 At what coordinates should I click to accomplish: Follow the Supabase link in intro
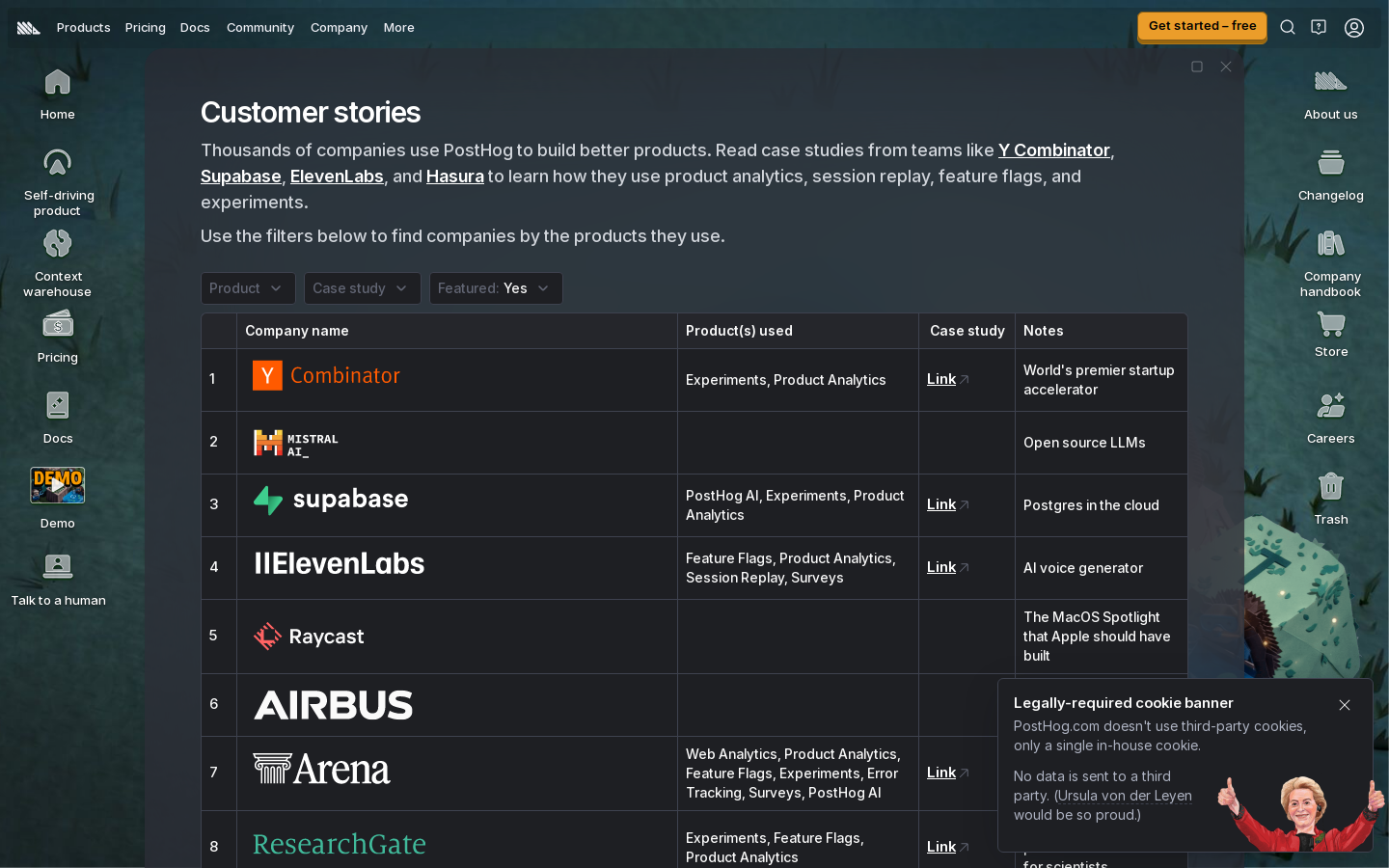coord(241,176)
